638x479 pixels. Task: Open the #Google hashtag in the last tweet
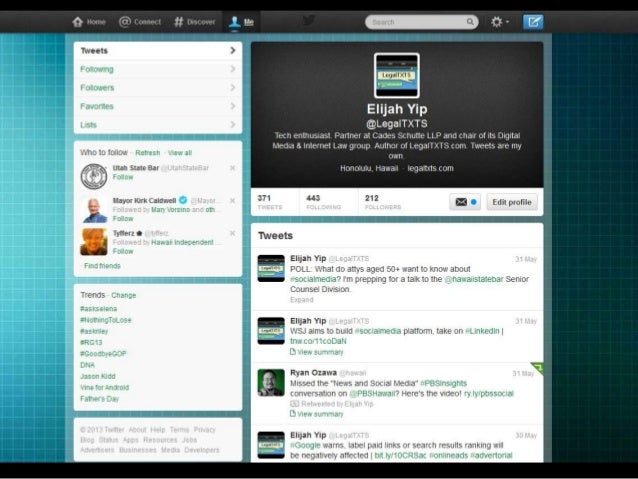click(305, 445)
